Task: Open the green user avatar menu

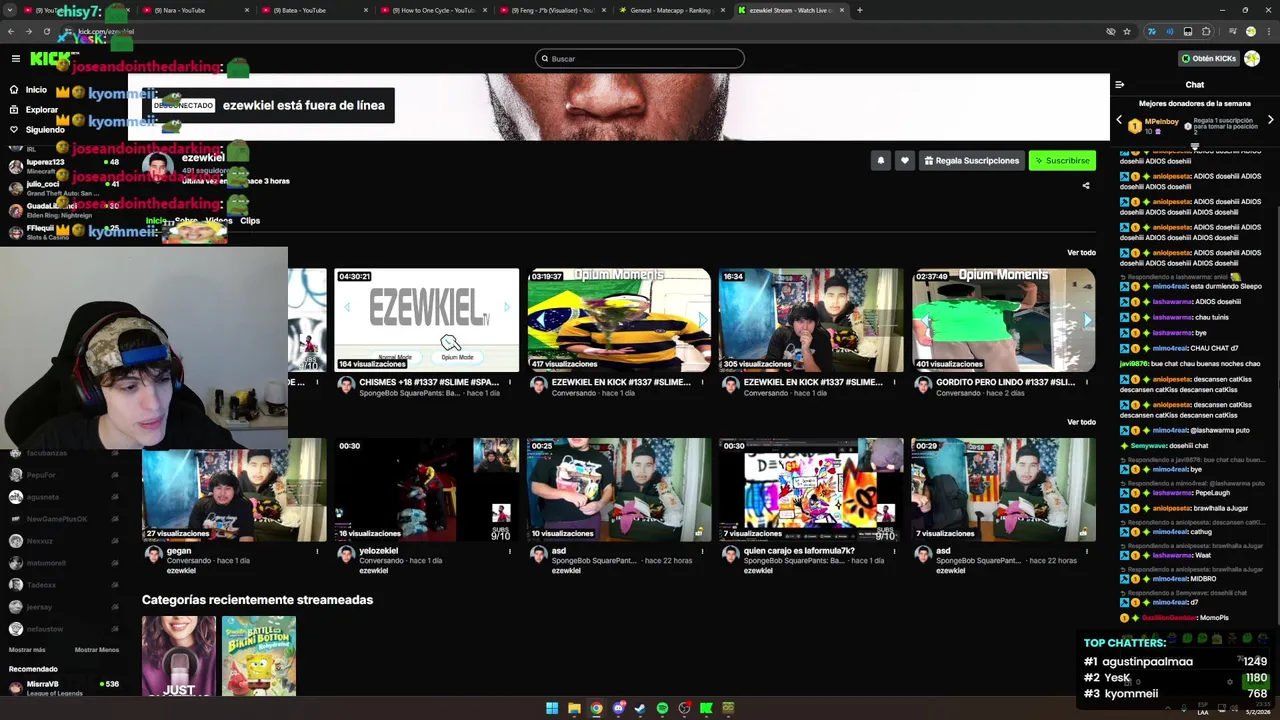Action: pos(1252,59)
